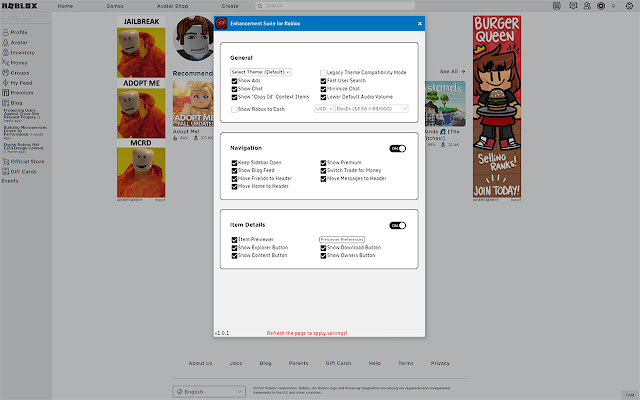Open the USD currency dropdown
640x400 pixels.
pos(324,109)
